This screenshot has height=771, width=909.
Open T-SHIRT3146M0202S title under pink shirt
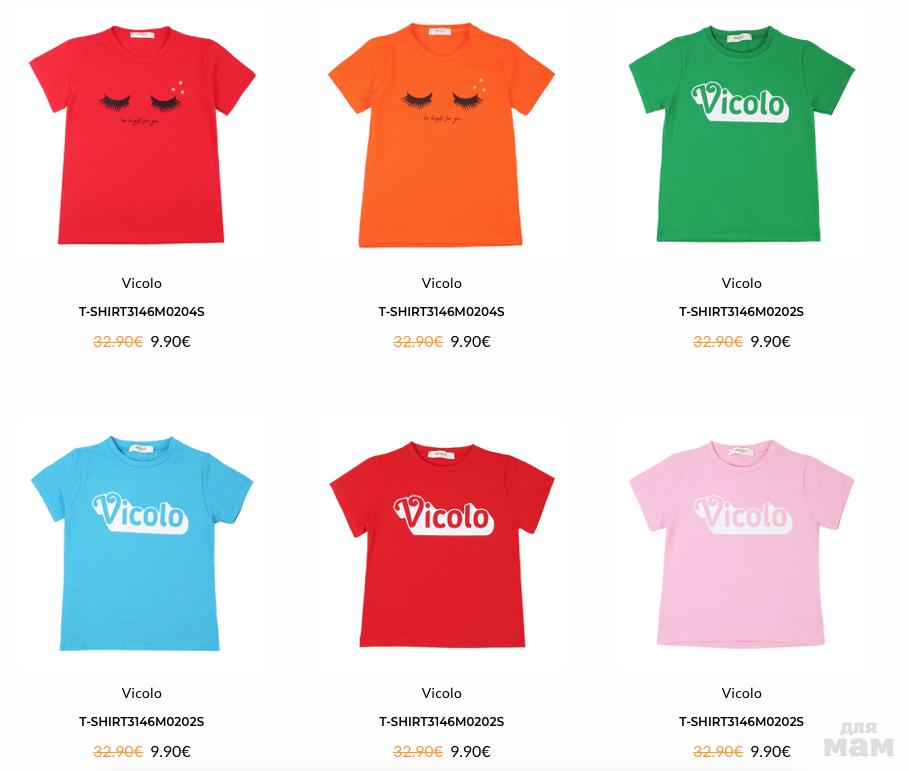[x=741, y=722]
